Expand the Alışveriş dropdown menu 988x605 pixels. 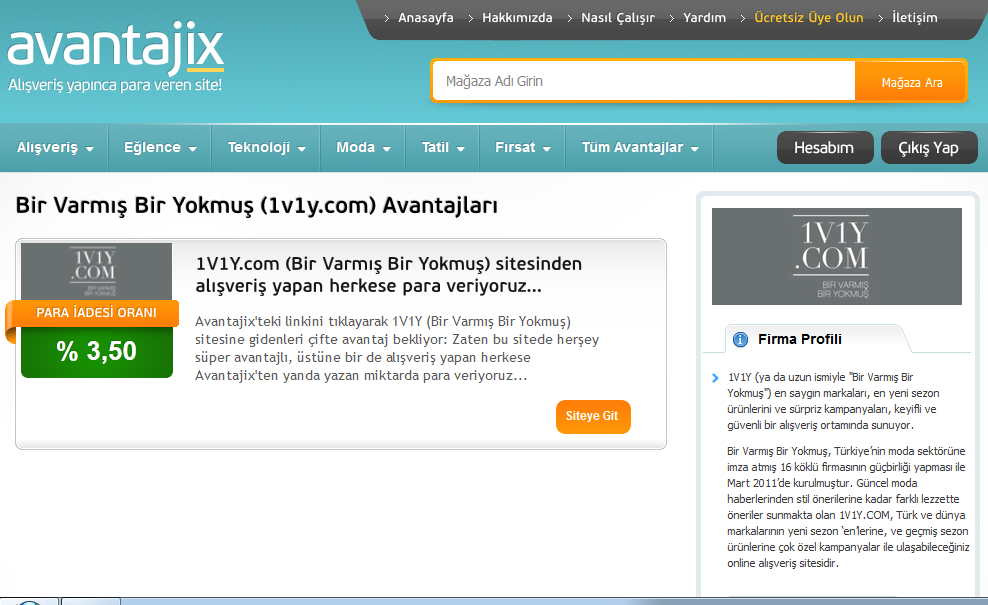pos(55,147)
